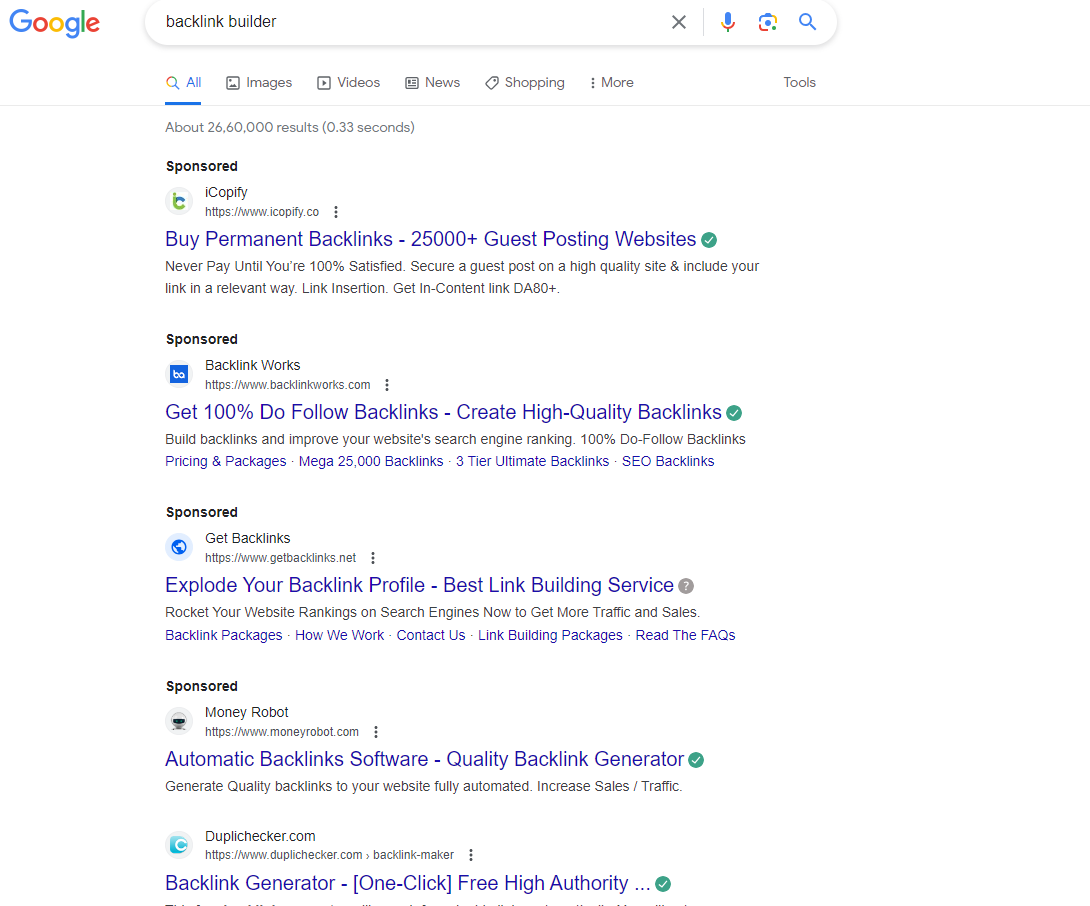The height and width of the screenshot is (906, 1090).
Task: Open the three-dot menu next to duplichecker.com URL
Action: coord(471,855)
